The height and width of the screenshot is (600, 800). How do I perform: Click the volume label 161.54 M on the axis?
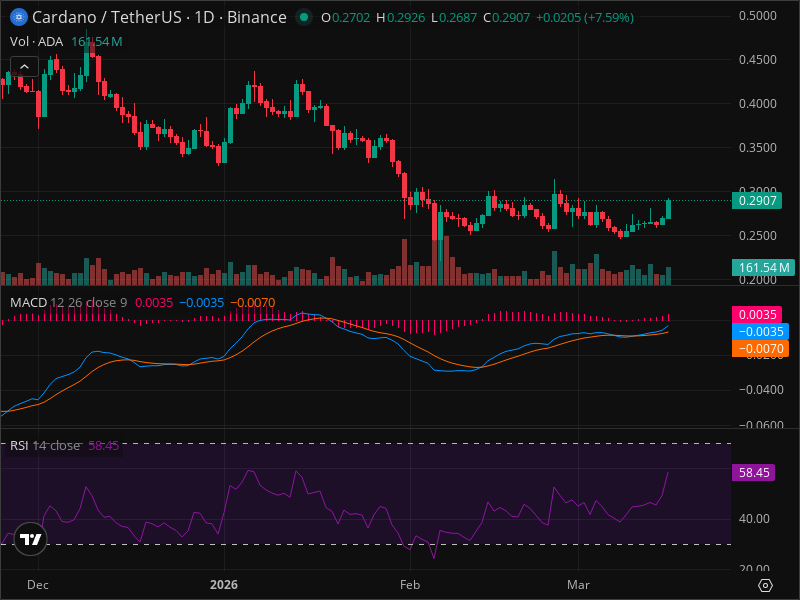click(763, 267)
